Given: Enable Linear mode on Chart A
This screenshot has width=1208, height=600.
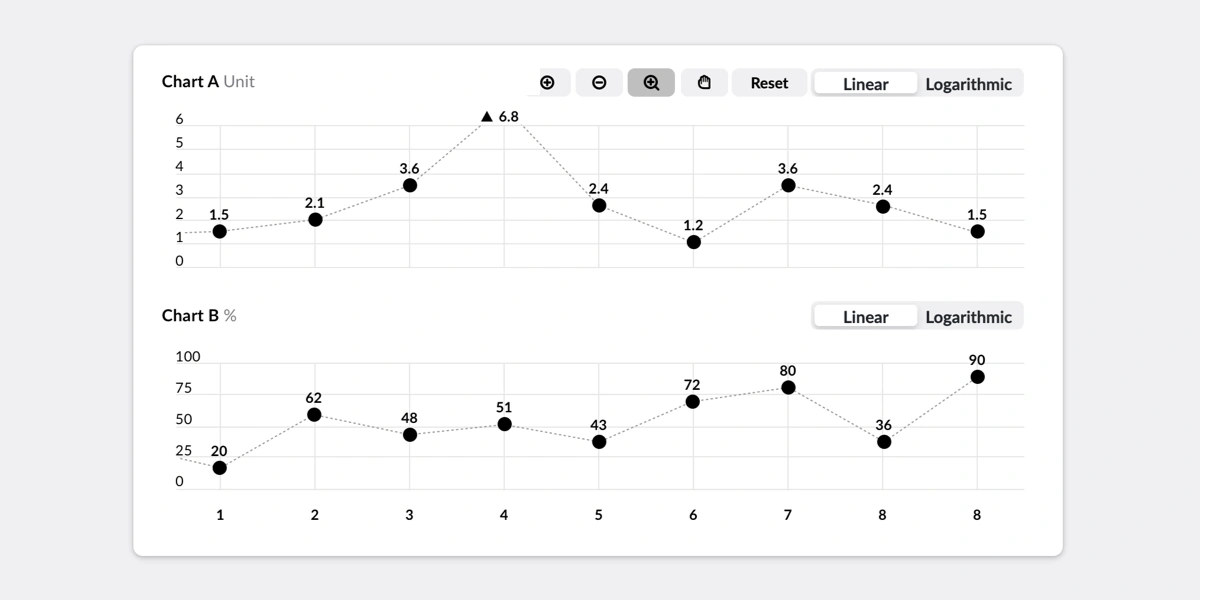Looking at the screenshot, I should pos(866,84).
